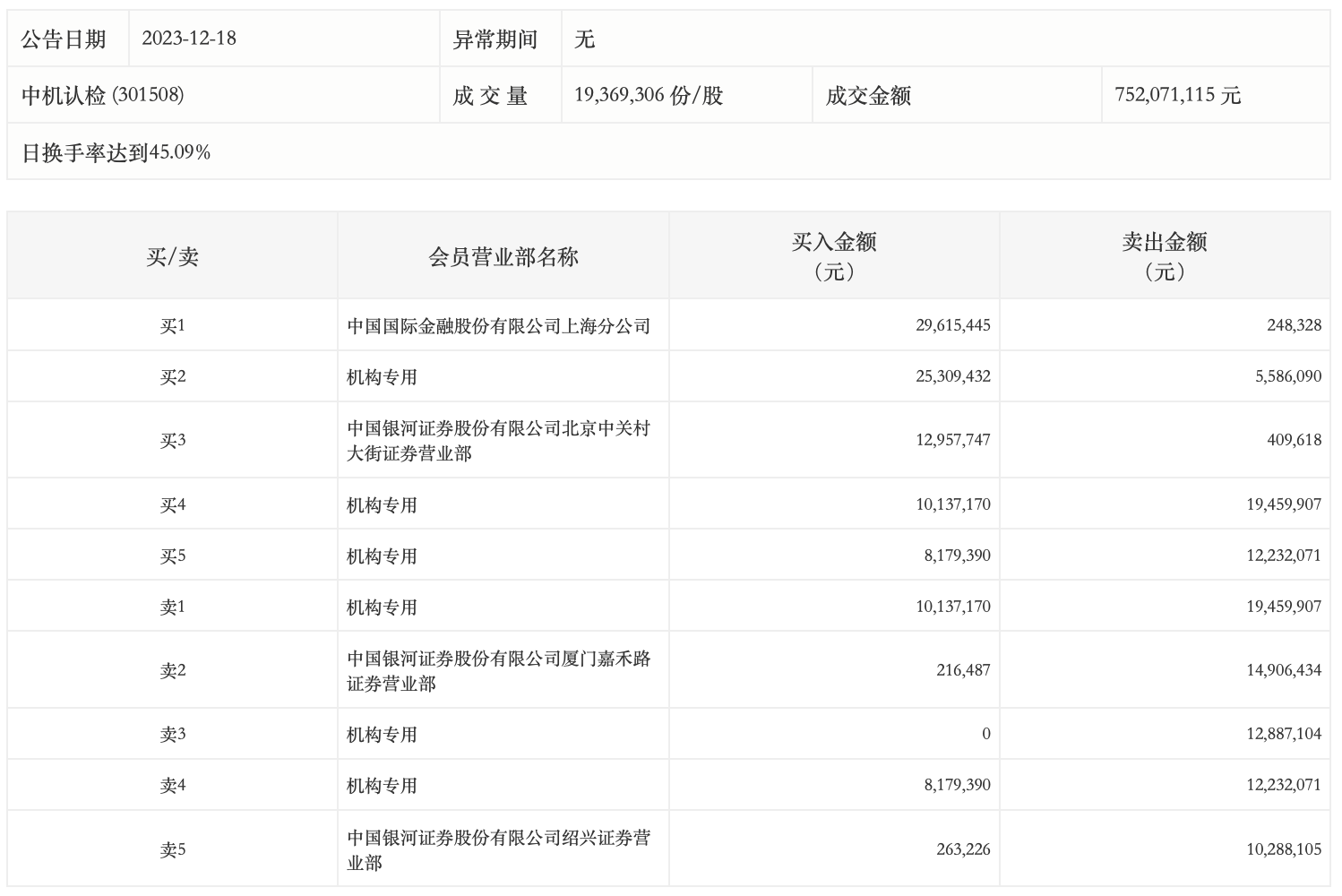Select the buy amount 29,615,445
Viewport: 1342px width, 896px height.
[x=952, y=325]
